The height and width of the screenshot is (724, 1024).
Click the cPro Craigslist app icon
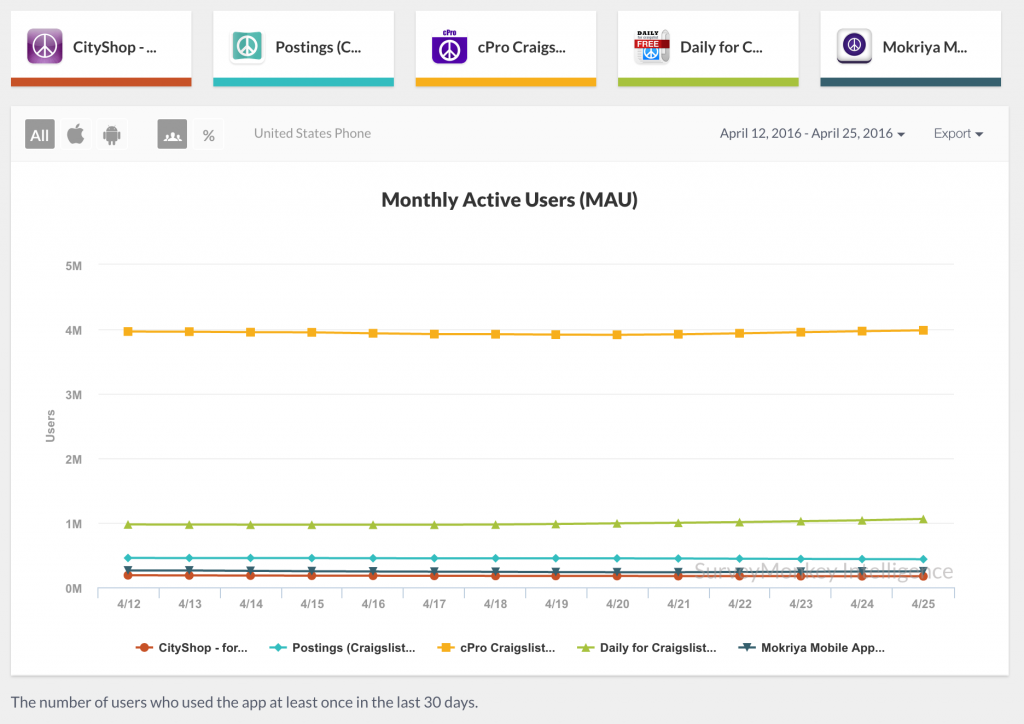click(x=449, y=47)
